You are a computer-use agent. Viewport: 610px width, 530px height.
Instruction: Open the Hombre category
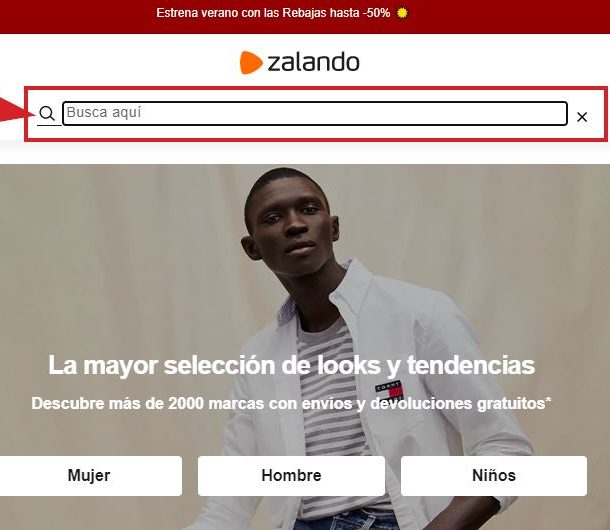[291, 476]
